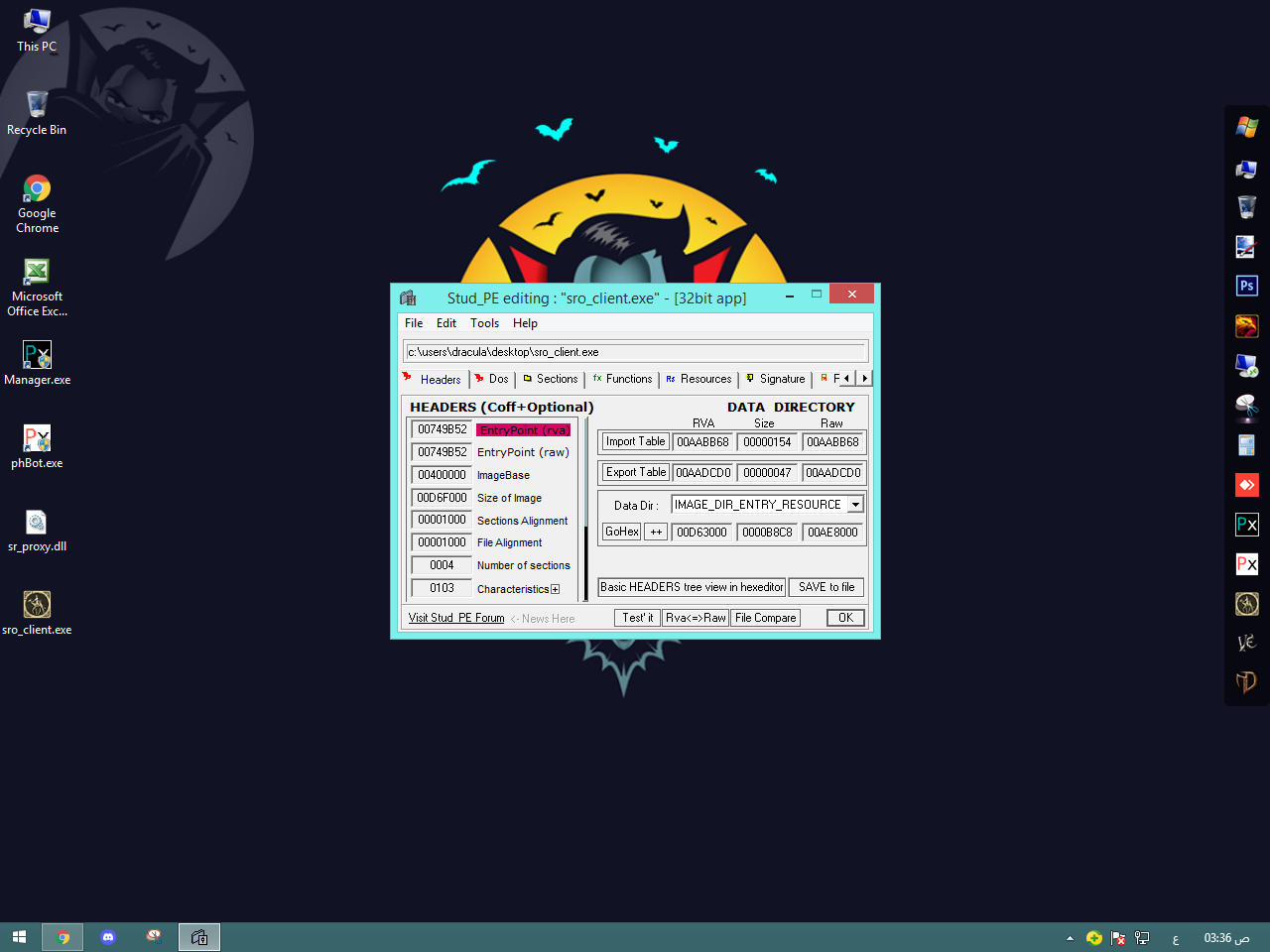This screenshot has height=952, width=1270.
Task: Click the Test' it button
Action: 638,618
